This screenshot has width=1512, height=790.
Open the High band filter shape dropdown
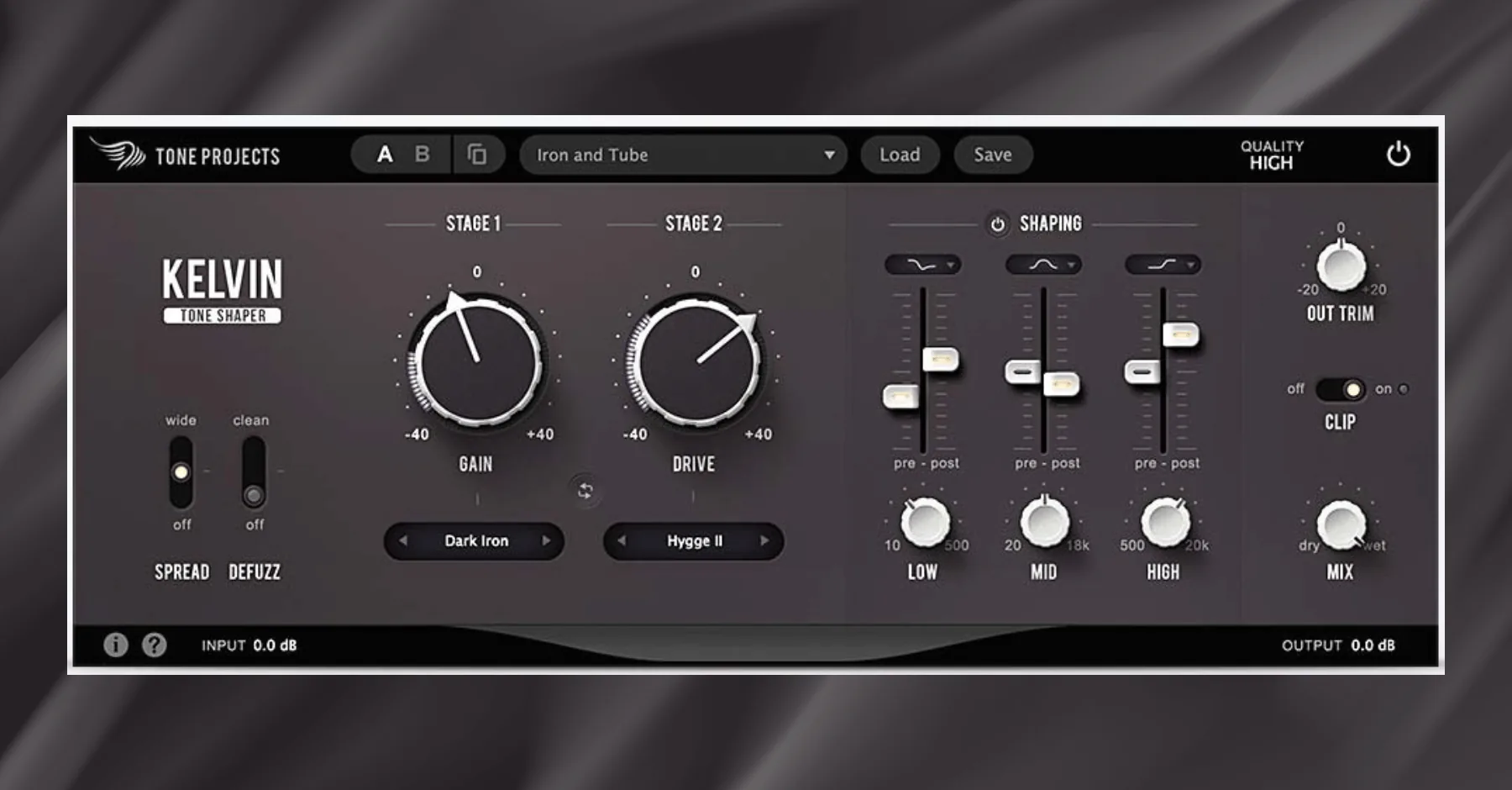(1163, 265)
